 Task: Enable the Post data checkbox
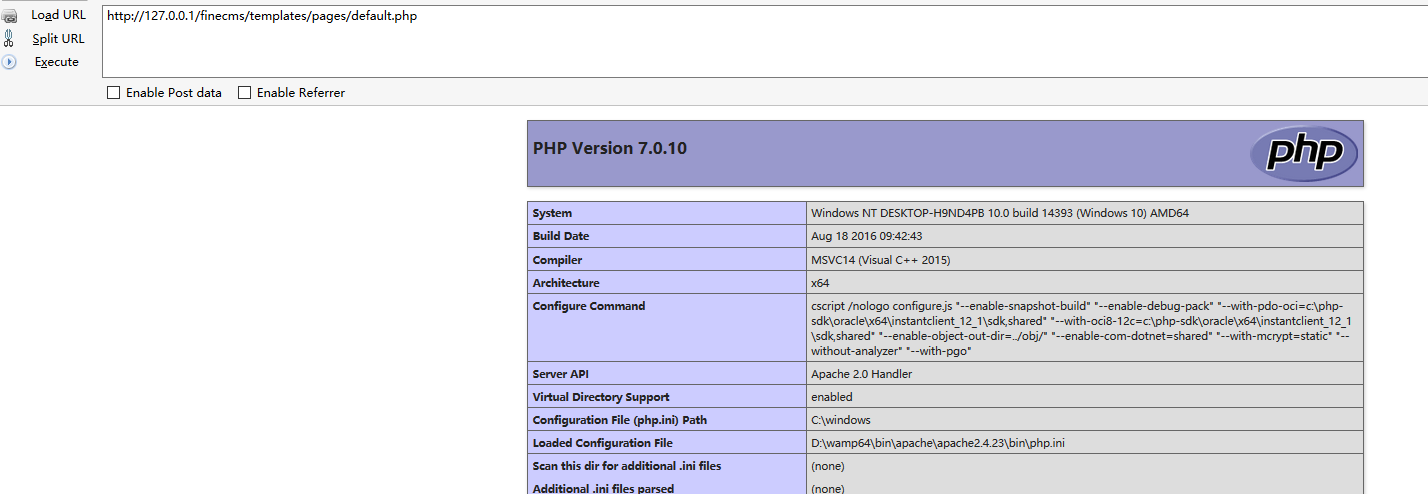(114, 93)
